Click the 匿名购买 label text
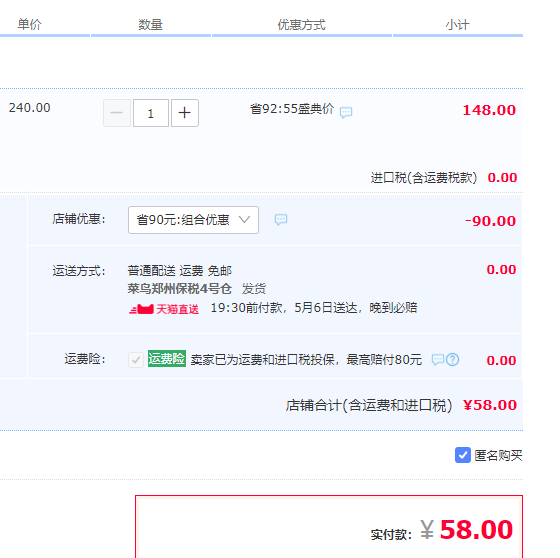The width and height of the screenshot is (560, 558). coord(498,455)
